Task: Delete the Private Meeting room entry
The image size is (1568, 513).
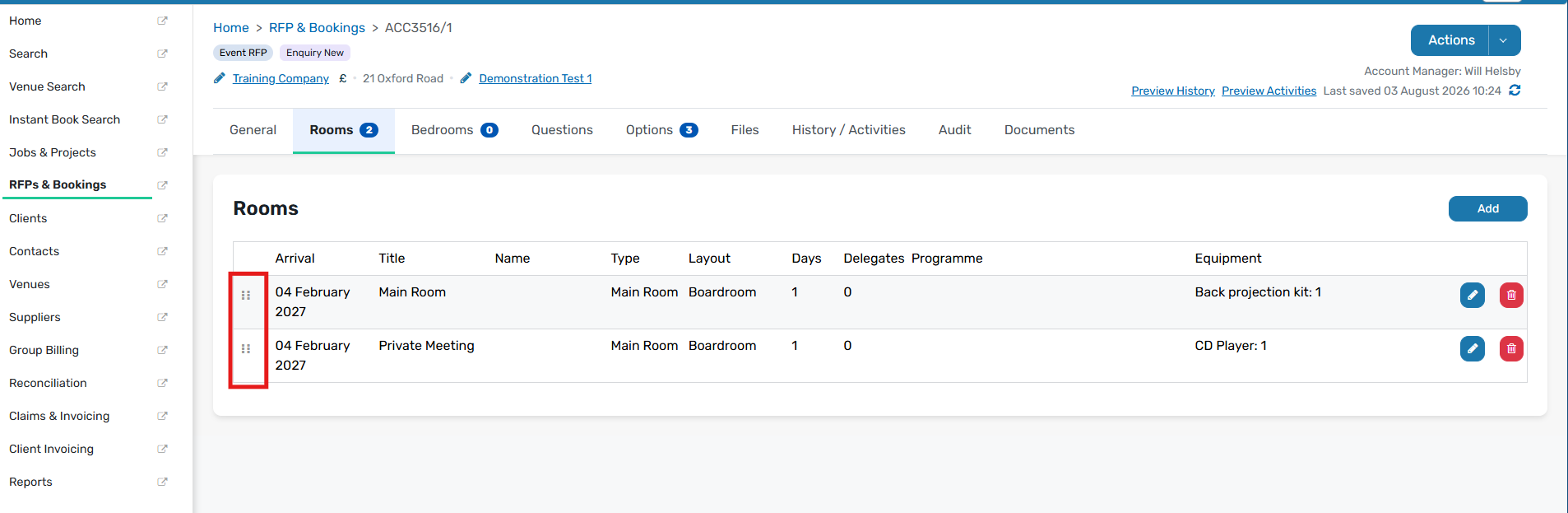Action: click(1511, 348)
